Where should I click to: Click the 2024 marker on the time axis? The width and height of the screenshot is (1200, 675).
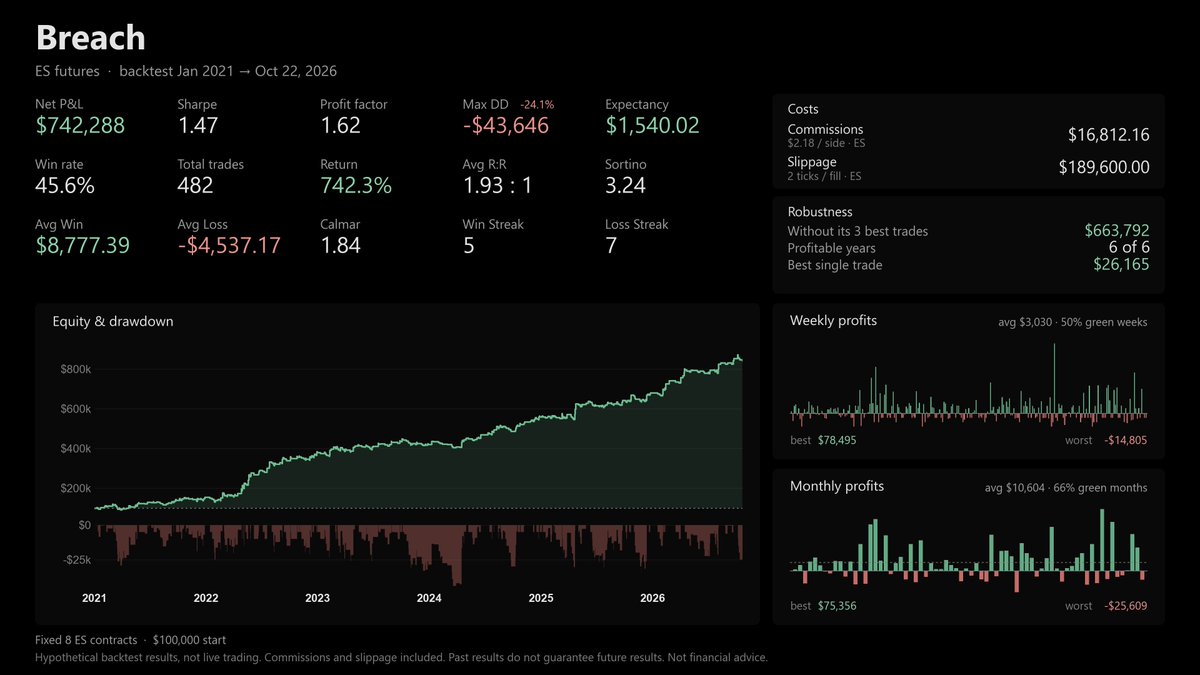[x=429, y=598]
